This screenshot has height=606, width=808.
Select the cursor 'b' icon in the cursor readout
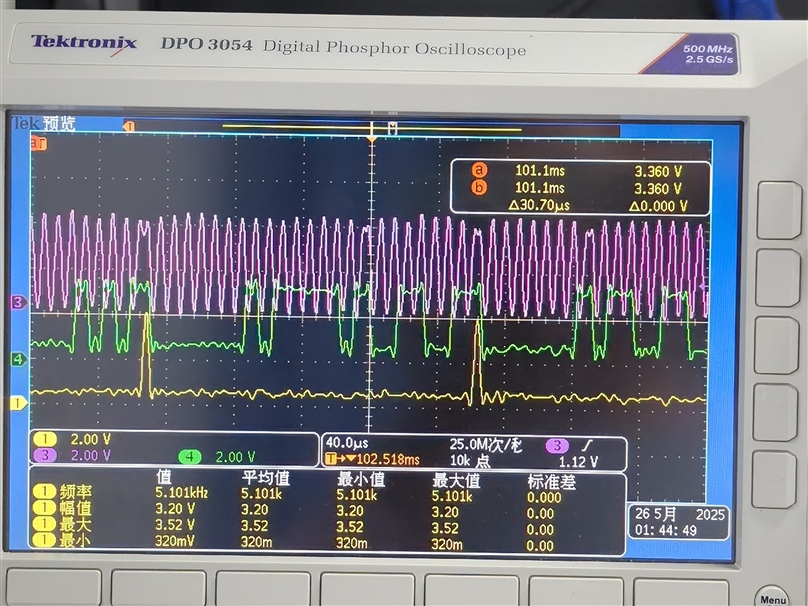479,188
